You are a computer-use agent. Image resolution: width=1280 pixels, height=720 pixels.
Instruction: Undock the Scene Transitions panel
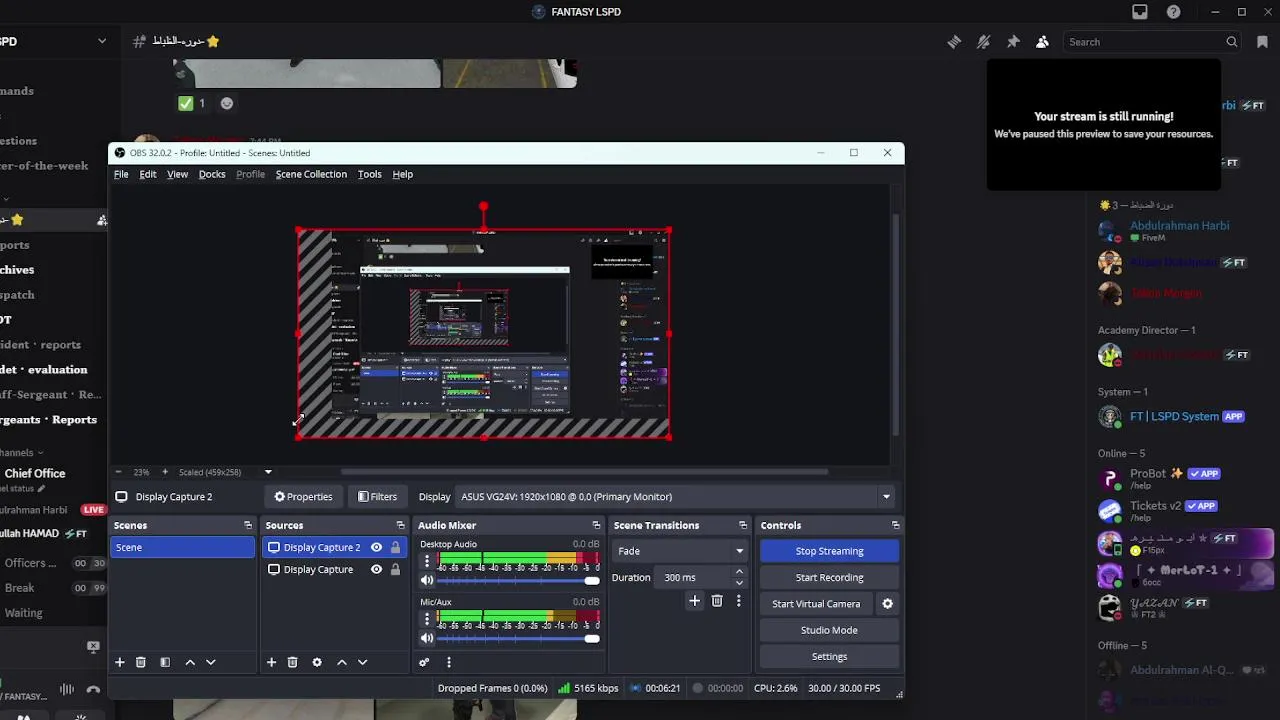point(743,525)
